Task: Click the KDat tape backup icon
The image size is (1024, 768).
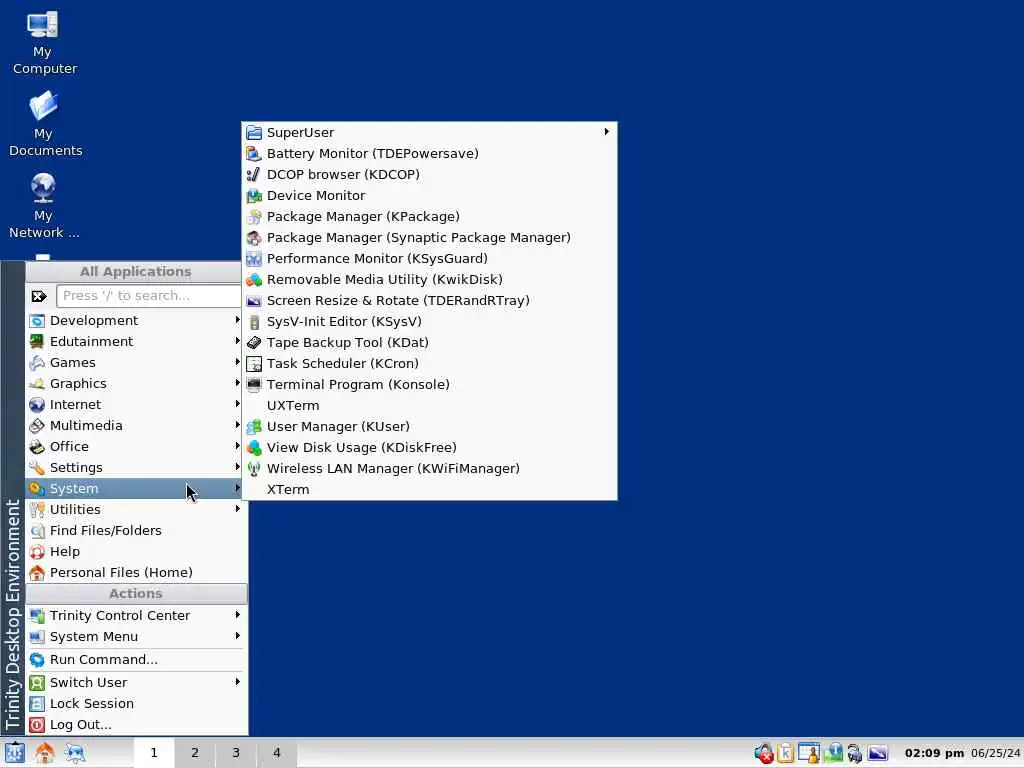Action: tap(254, 342)
